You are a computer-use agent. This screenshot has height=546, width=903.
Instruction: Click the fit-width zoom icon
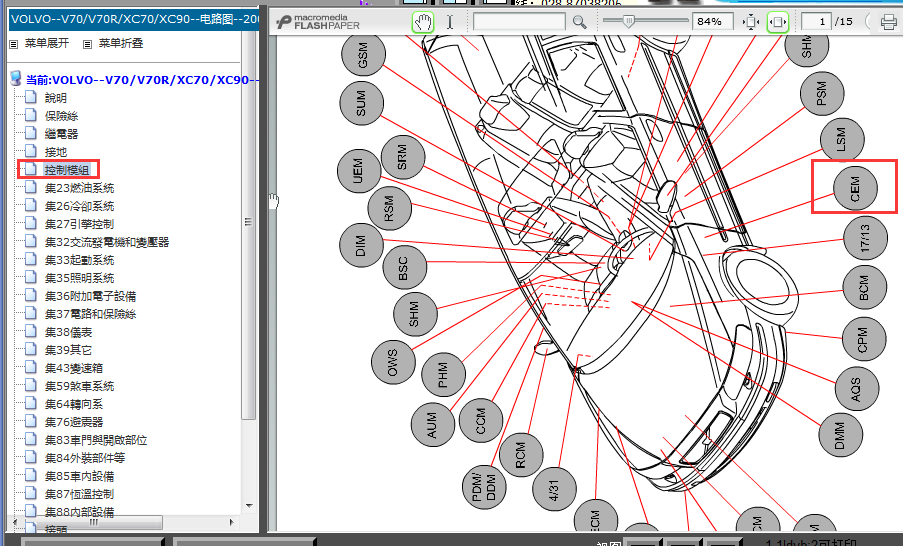coord(778,22)
